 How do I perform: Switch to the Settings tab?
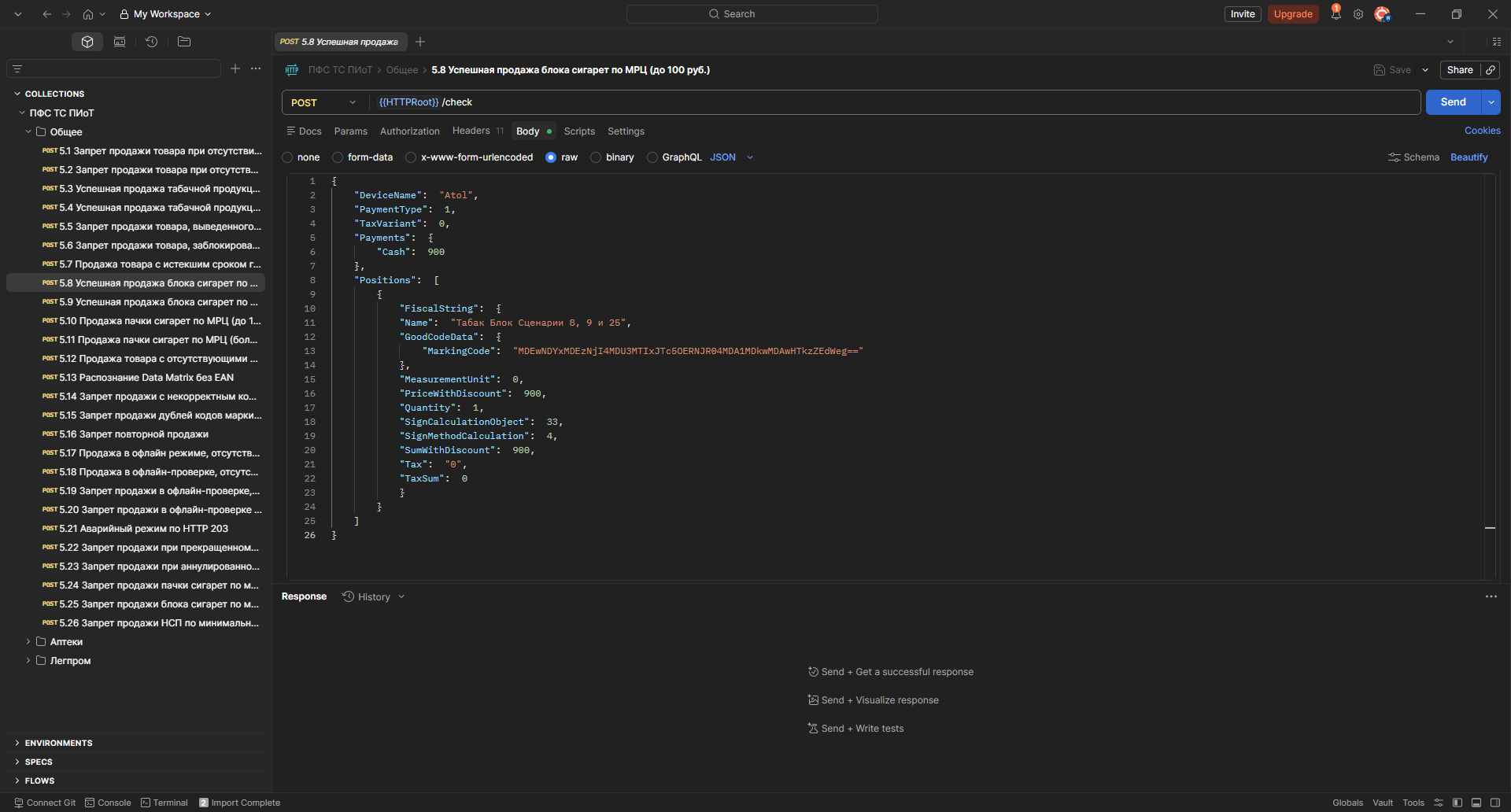626,131
